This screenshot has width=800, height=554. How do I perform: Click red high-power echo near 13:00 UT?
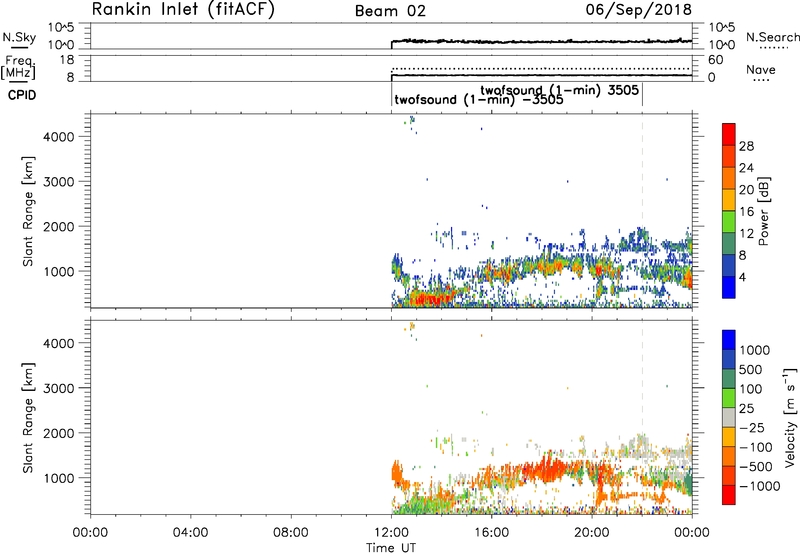point(430,298)
